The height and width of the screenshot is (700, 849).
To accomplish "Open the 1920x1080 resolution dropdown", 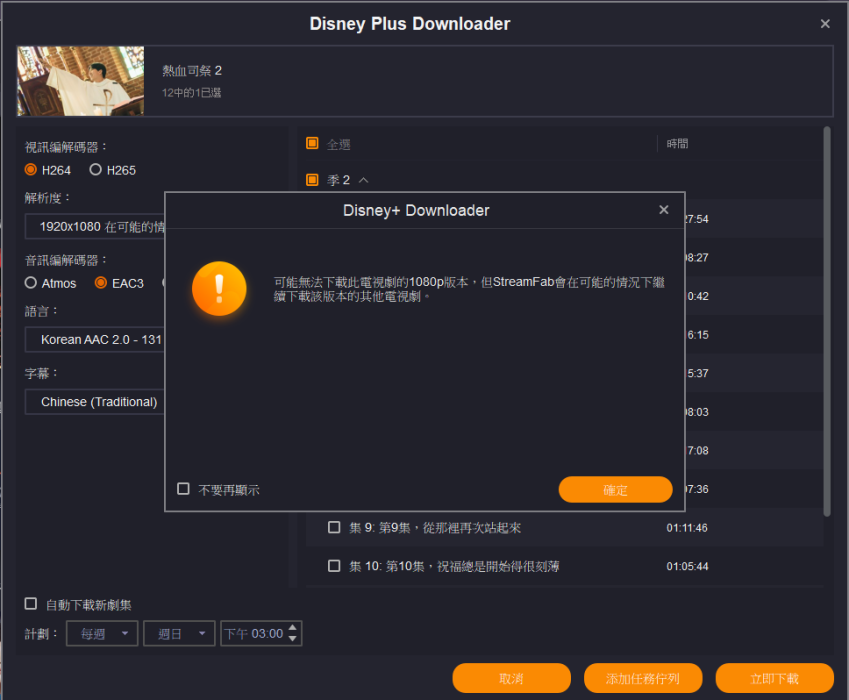I will pyautogui.click(x=95, y=226).
